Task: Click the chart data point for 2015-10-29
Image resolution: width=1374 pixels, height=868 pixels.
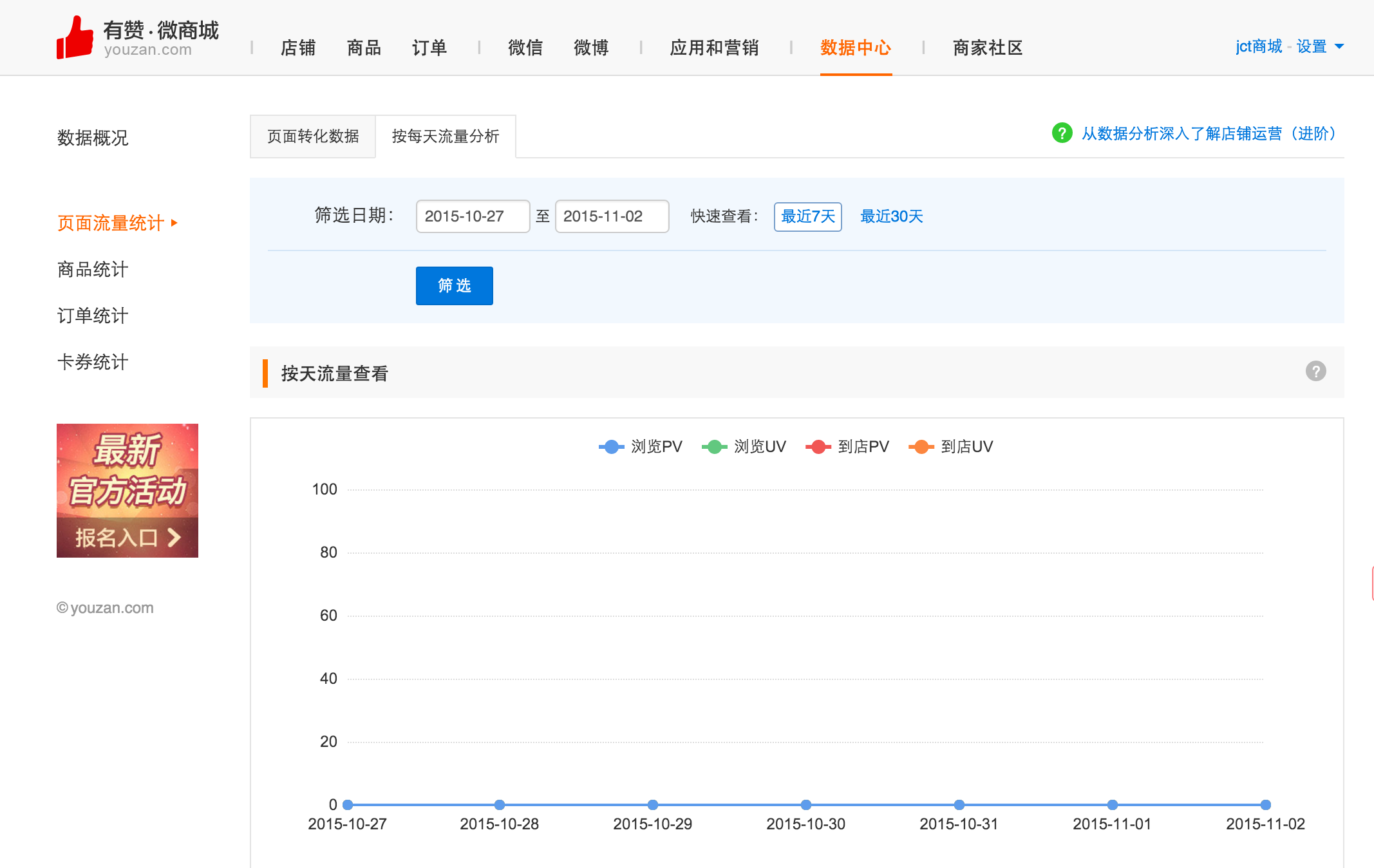Action: pyautogui.click(x=653, y=805)
